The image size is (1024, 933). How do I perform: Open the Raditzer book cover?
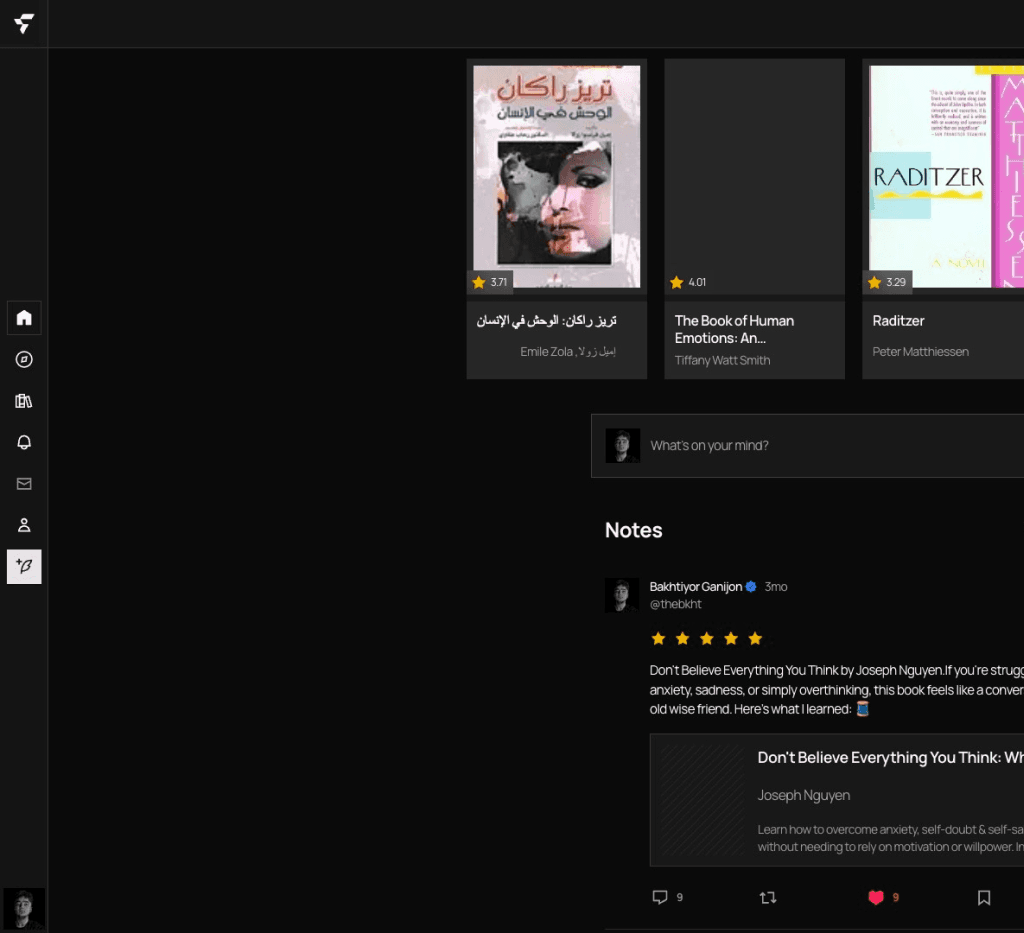pyautogui.click(x=946, y=176)
